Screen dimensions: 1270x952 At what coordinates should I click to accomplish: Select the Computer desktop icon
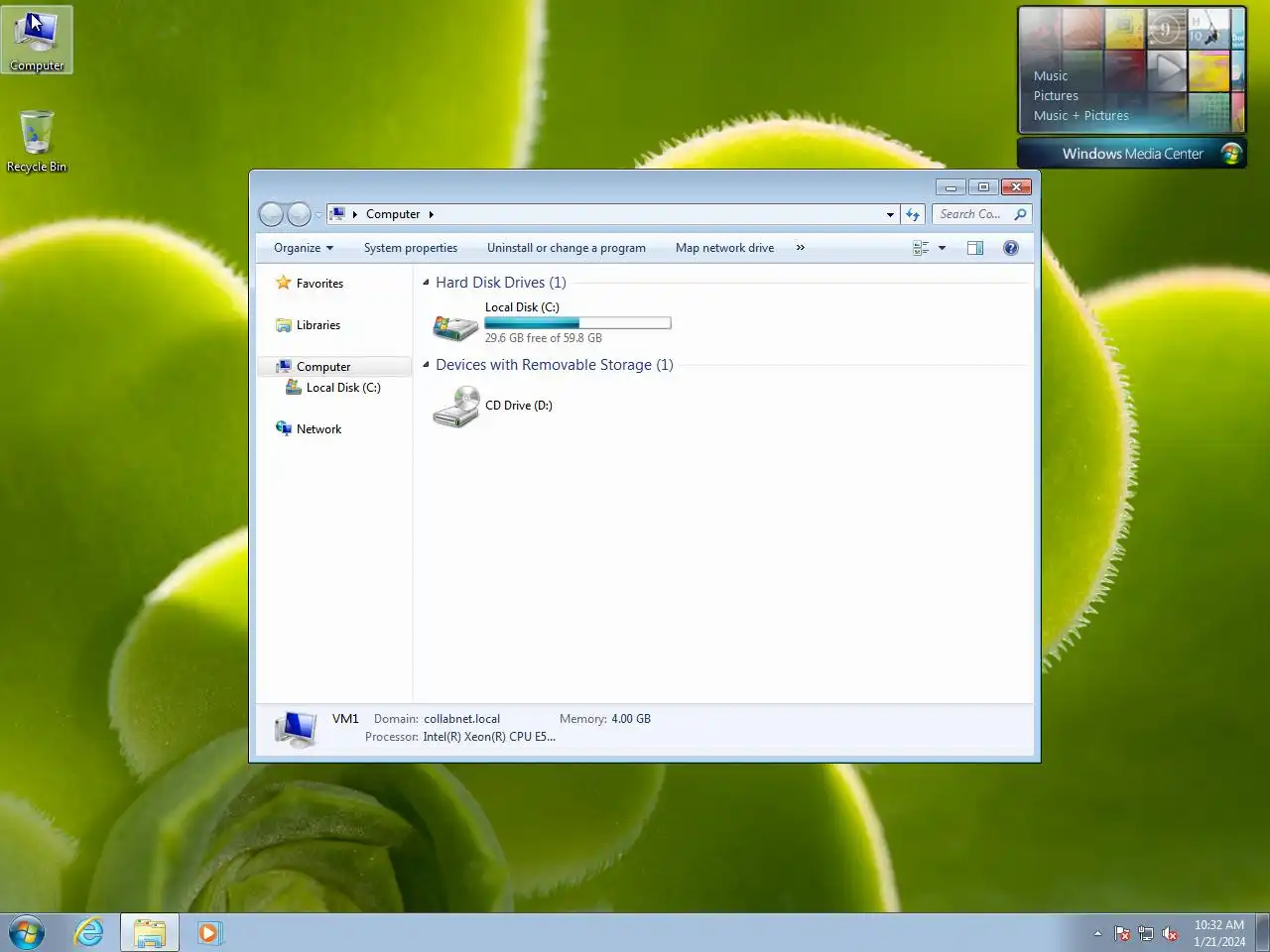coord(37,40)
